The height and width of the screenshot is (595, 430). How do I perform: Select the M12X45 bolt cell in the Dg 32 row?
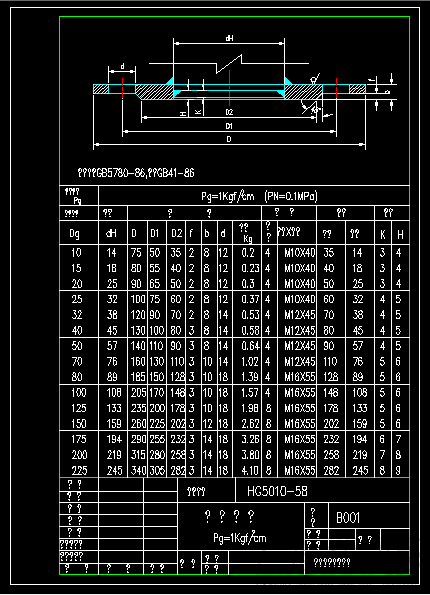coord(300,315)
